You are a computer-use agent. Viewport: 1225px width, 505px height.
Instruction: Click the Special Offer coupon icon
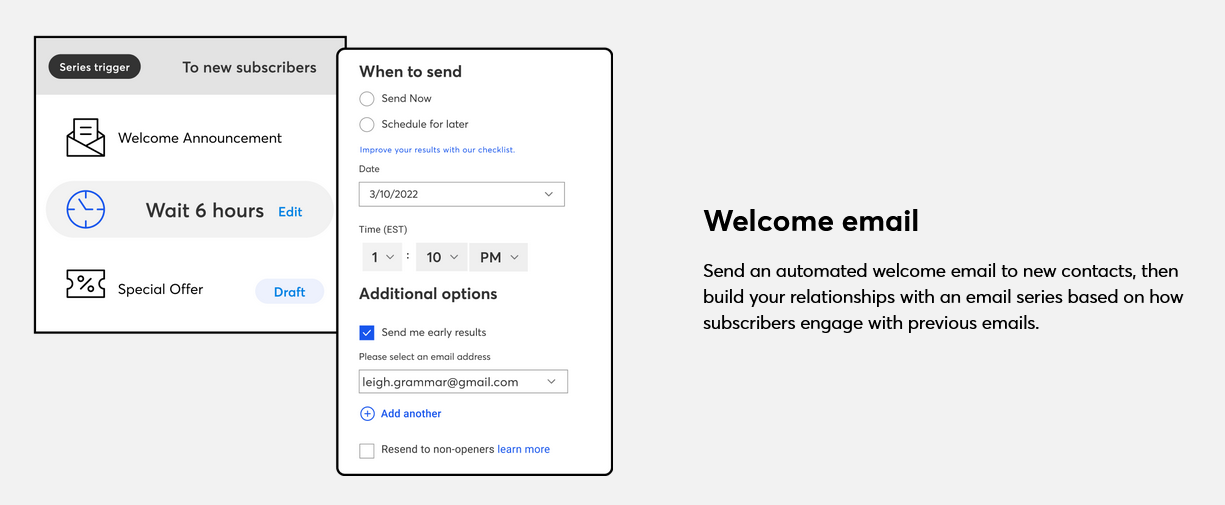point(85,285)
